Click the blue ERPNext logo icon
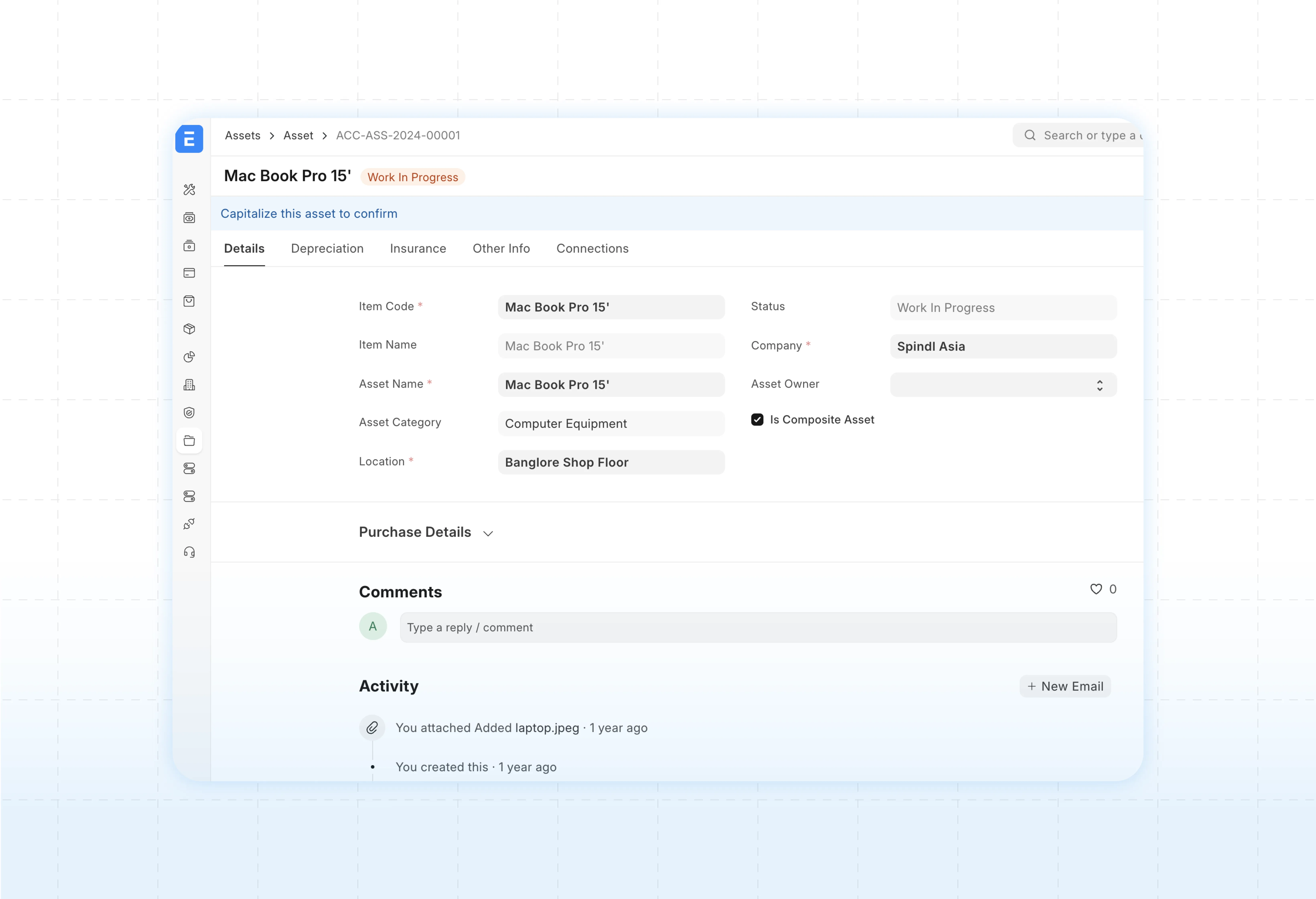This screenshot has height=899, width=1316. (x=189, y=139)
